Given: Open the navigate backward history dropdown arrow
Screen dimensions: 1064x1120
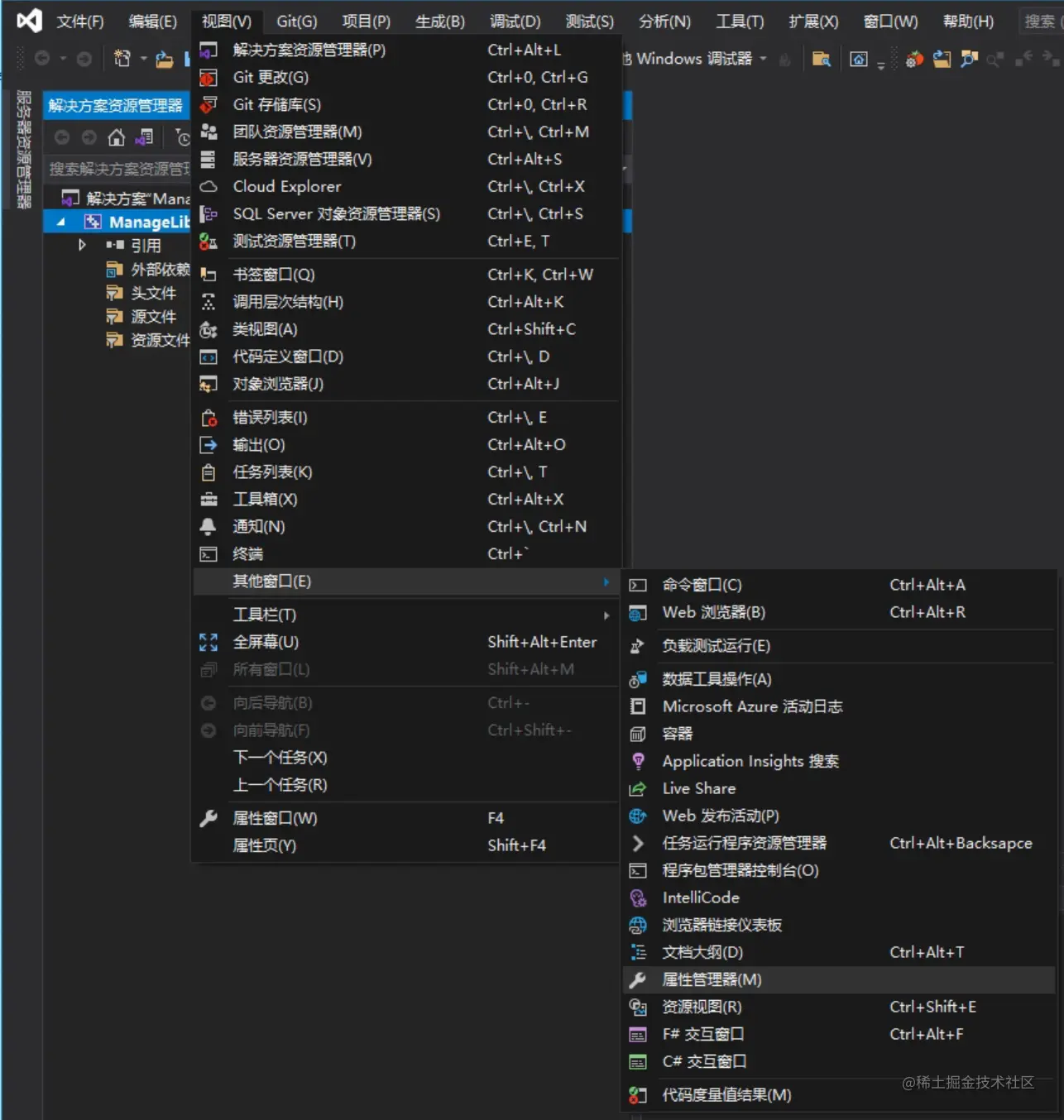Looking at the screenshot, I should 63,59.
